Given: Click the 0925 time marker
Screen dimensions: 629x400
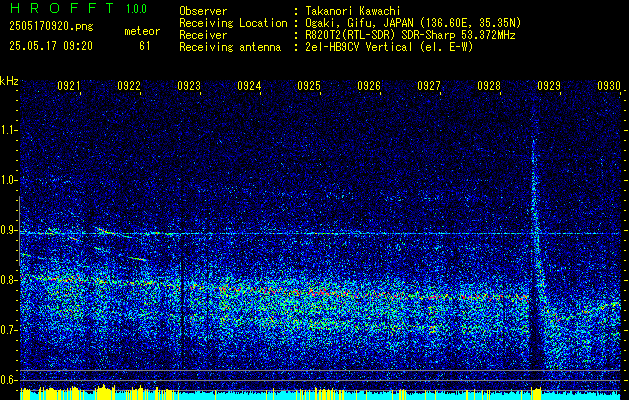Looking at the screenshot, I should 309,86.
